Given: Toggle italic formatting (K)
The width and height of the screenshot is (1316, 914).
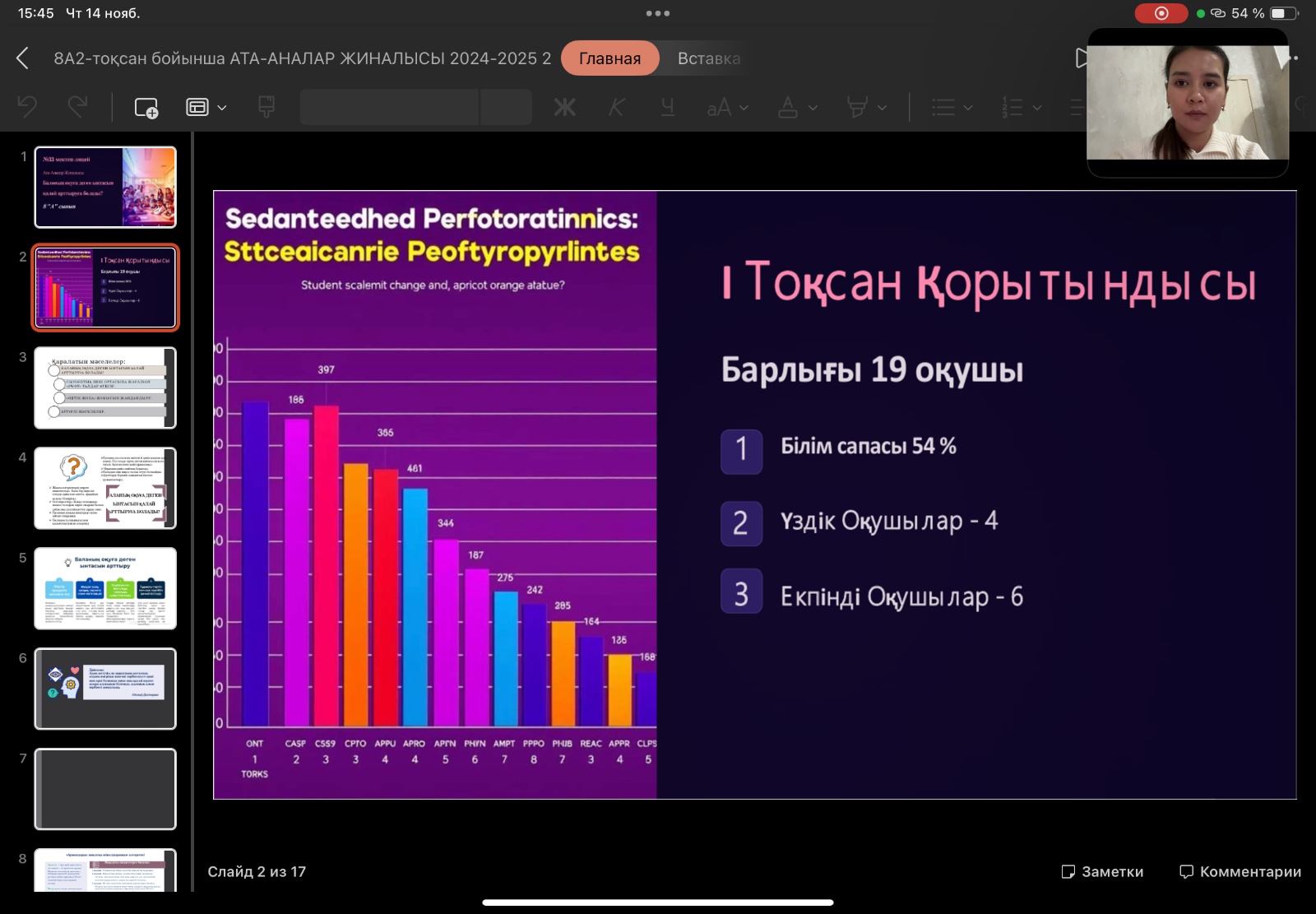Looking at the screenshot, I should (616, 108).
